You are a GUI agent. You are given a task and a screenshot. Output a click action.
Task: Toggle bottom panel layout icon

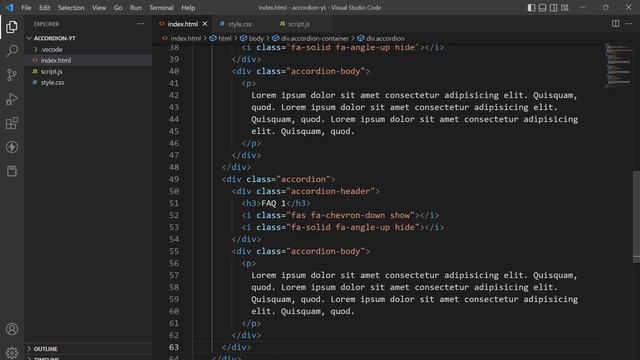point(542,7)
